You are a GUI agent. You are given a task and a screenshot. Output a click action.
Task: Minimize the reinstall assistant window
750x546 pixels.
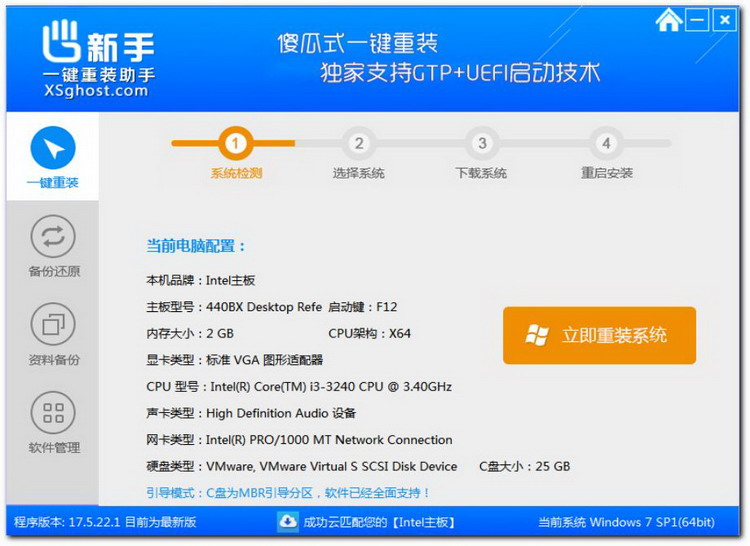coord(697,20)
